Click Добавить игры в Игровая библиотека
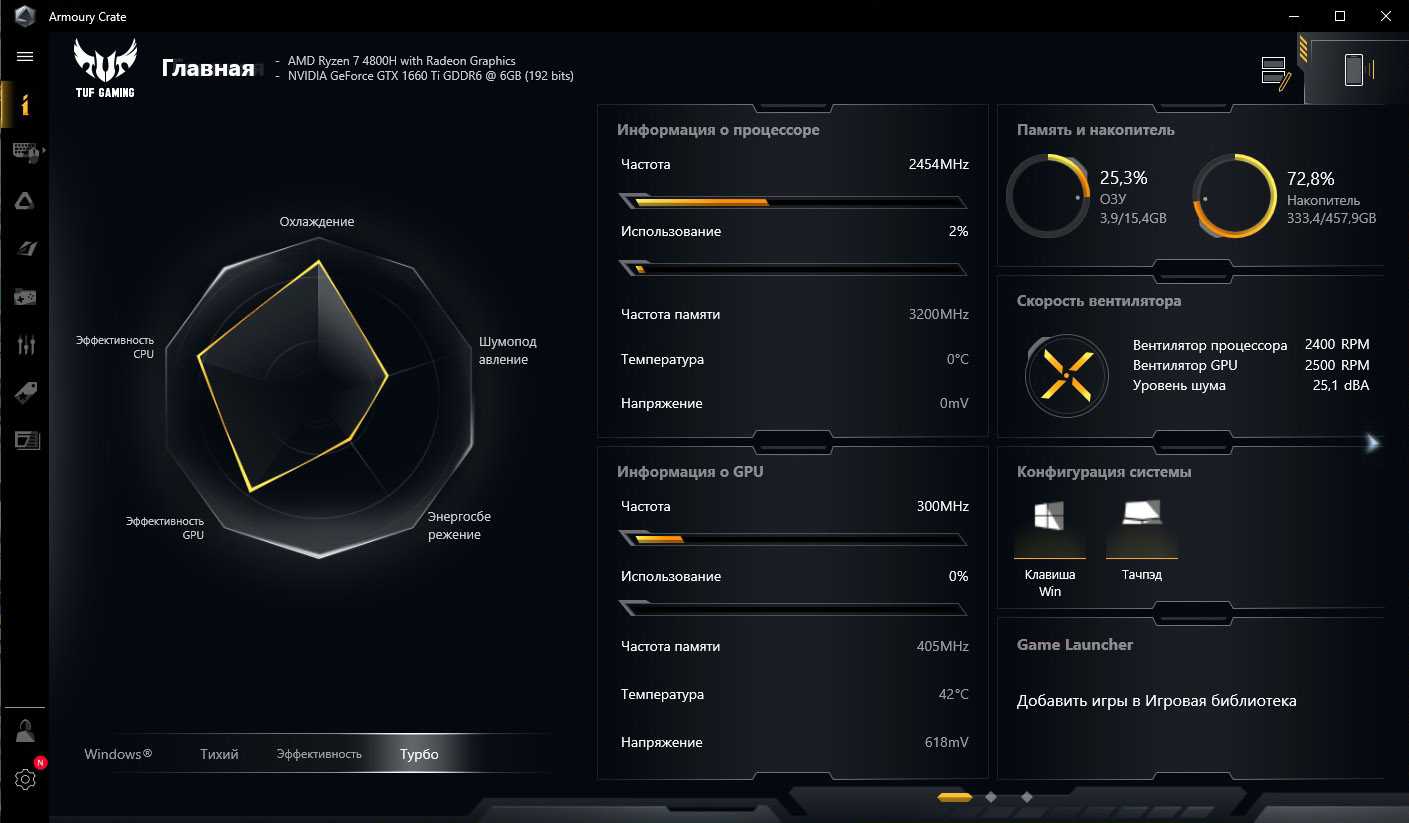Viewport: 1409px width, 823px height. (1156, 701)
